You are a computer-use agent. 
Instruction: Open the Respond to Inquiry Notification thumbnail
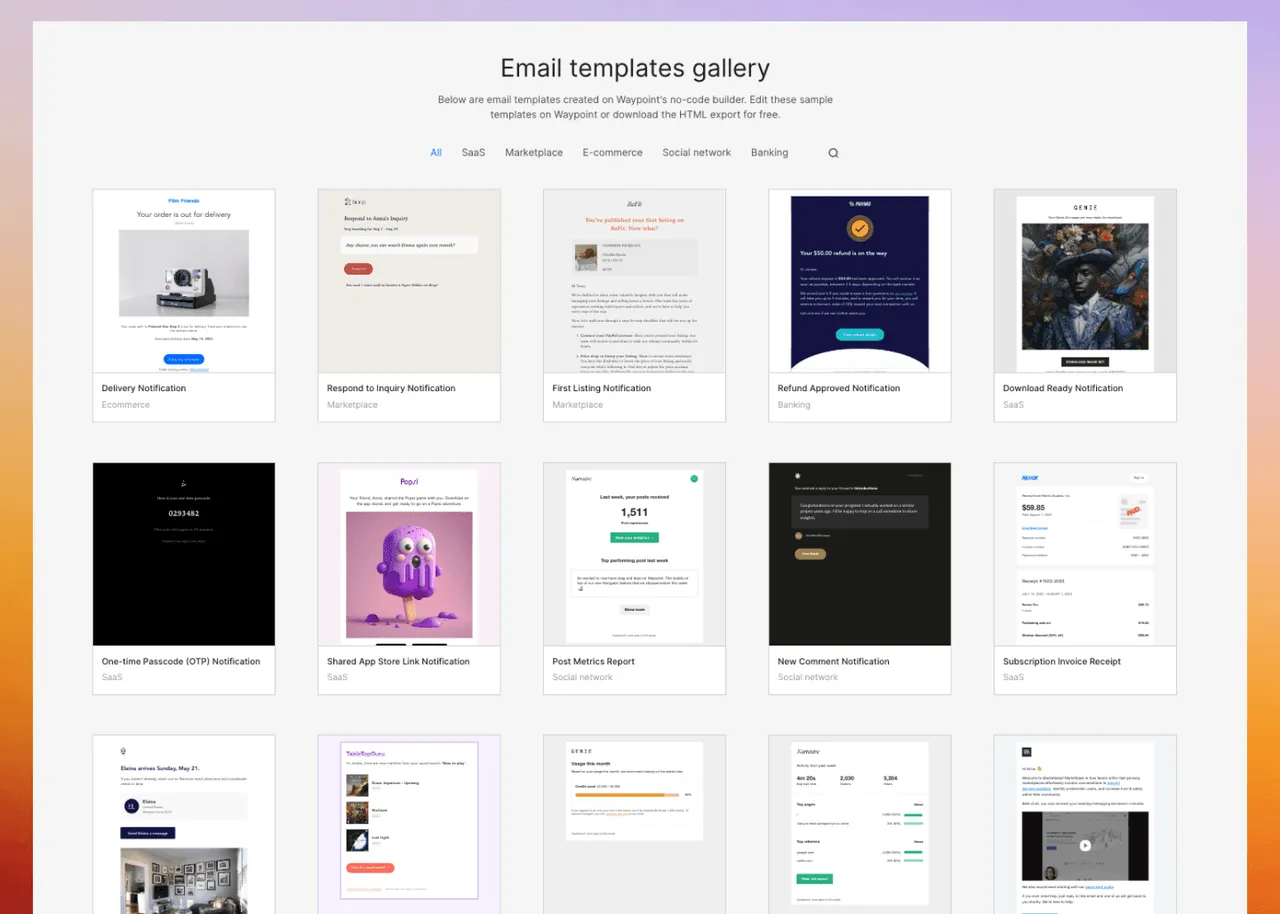[409, 281]
